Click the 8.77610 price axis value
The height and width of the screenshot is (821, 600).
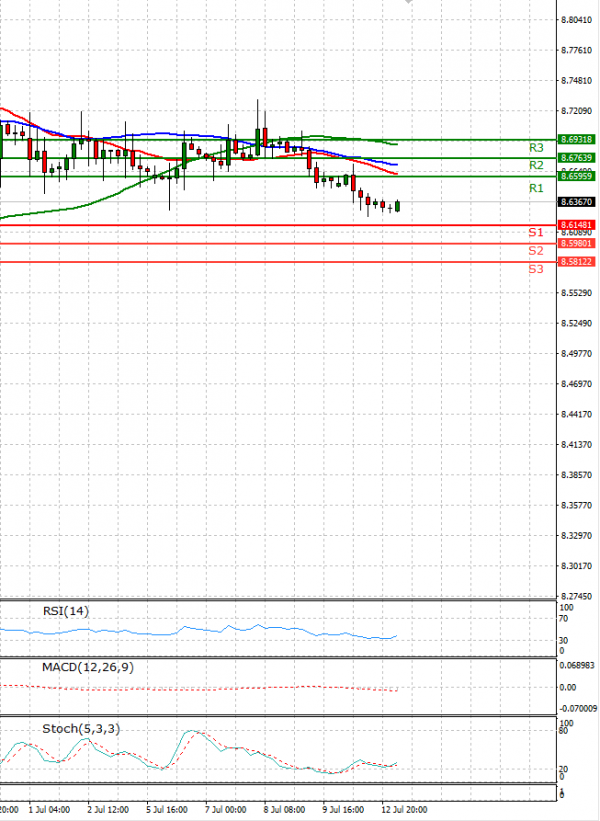(576, 50)
